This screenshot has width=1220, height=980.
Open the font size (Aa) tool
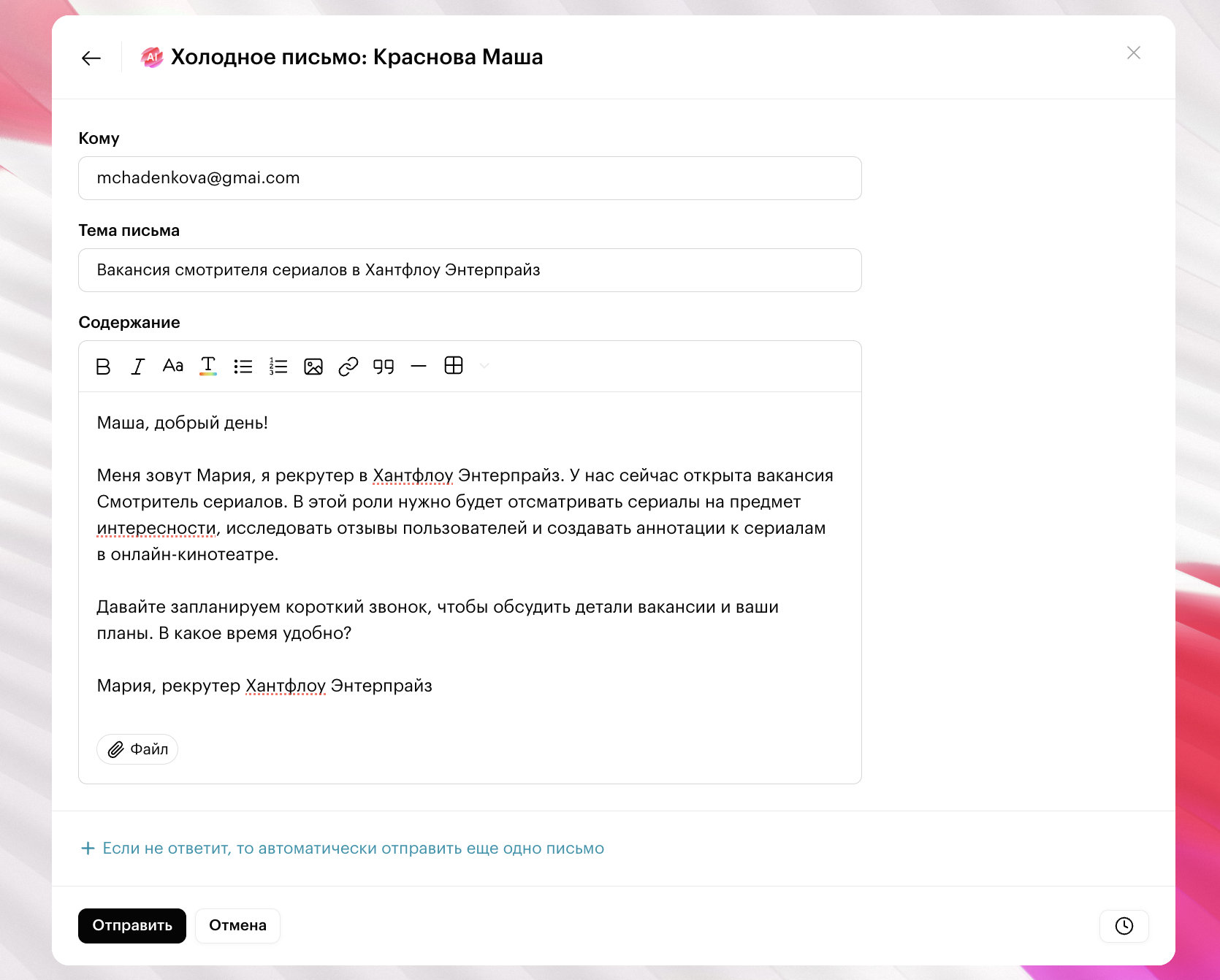(173, 366)
